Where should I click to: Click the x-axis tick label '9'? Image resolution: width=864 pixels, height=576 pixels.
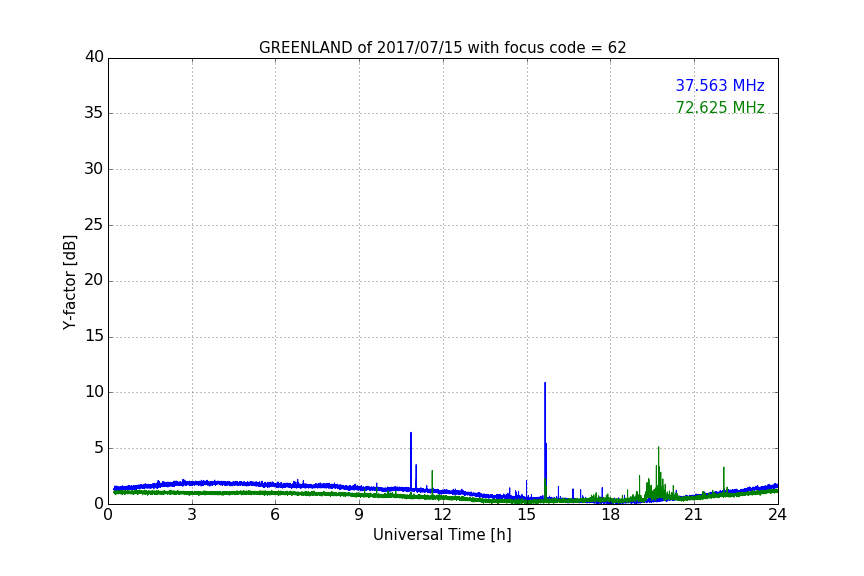[359, 515]
